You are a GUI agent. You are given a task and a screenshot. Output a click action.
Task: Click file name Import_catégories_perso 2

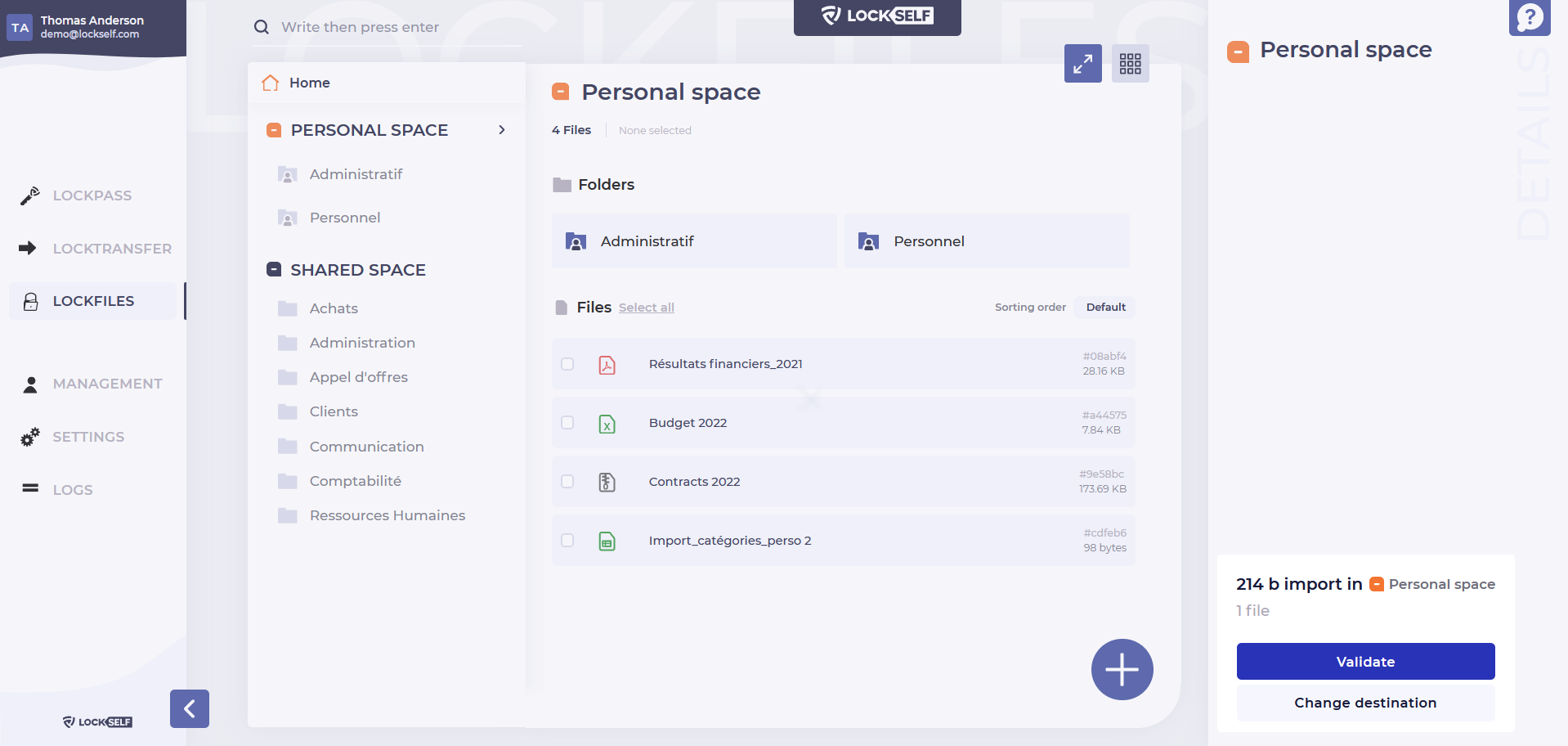(x=729, y=541)
